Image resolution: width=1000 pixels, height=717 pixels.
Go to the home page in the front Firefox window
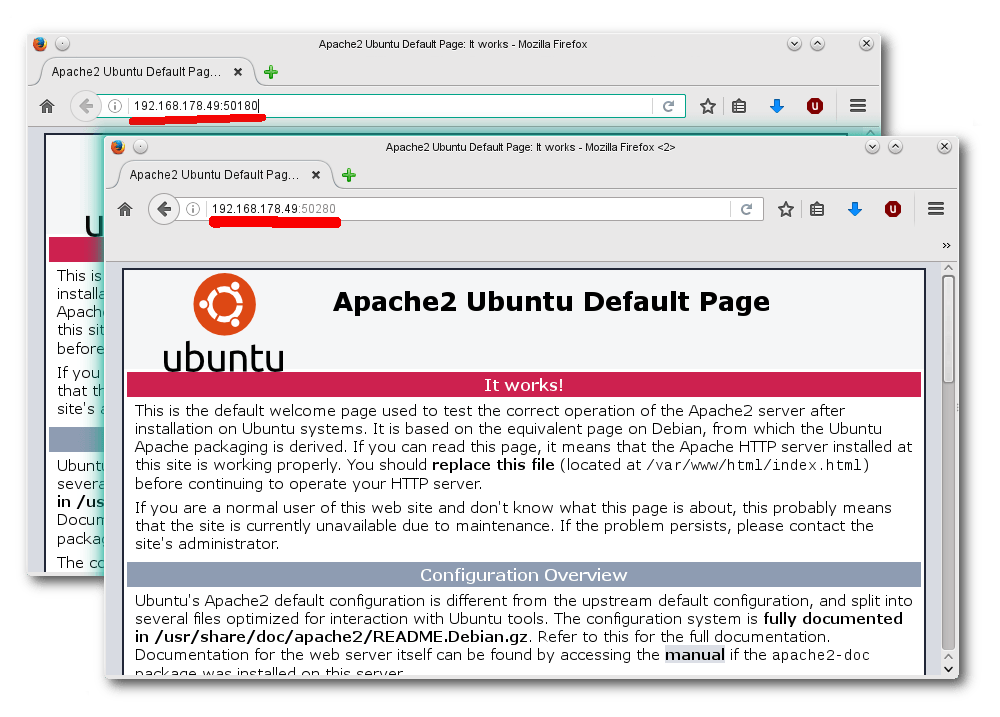(125, 209)
